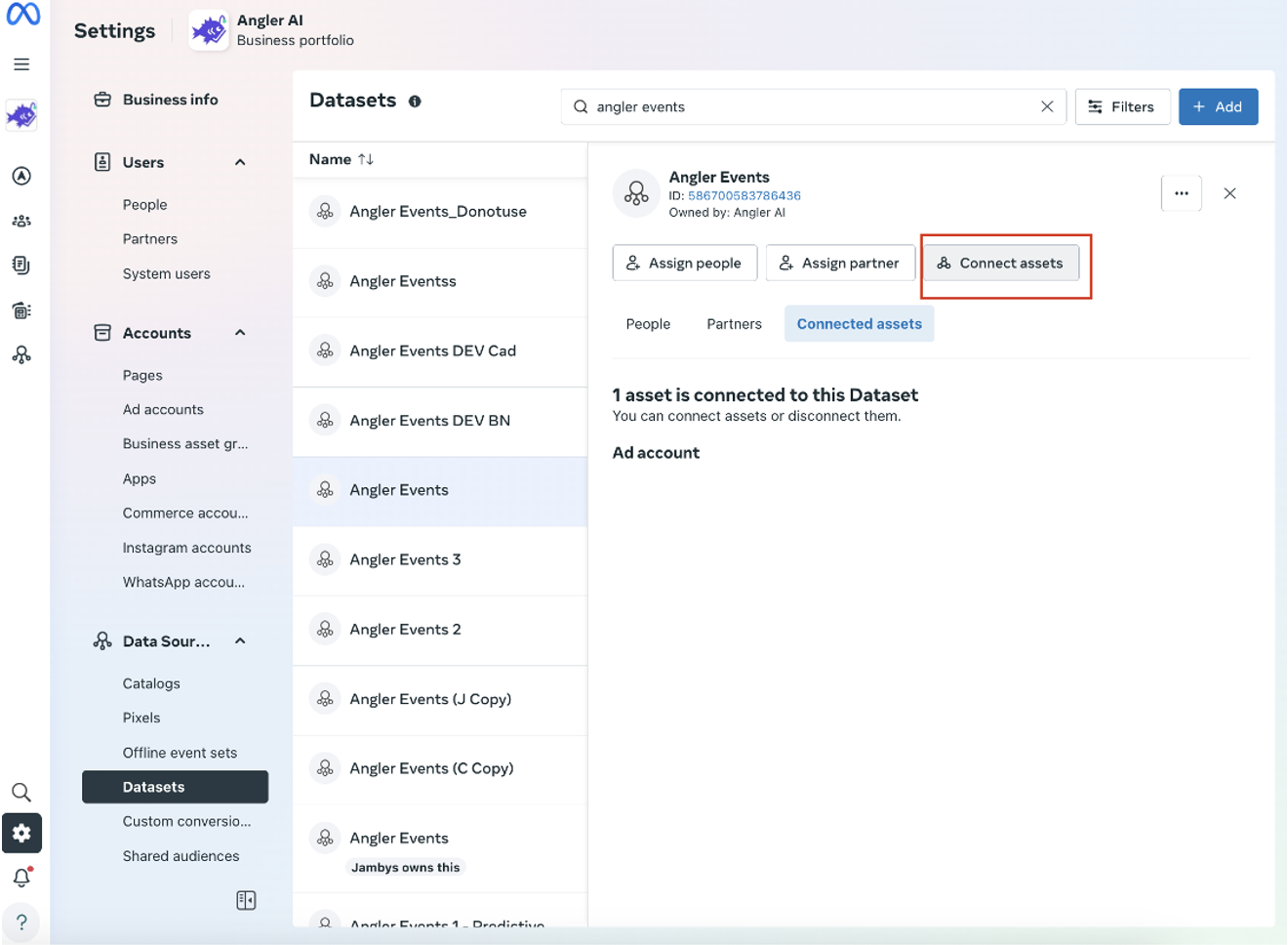Open Pages under Accounts
The height and width of the screenshot is (945, 1288).
click(142, 376)
